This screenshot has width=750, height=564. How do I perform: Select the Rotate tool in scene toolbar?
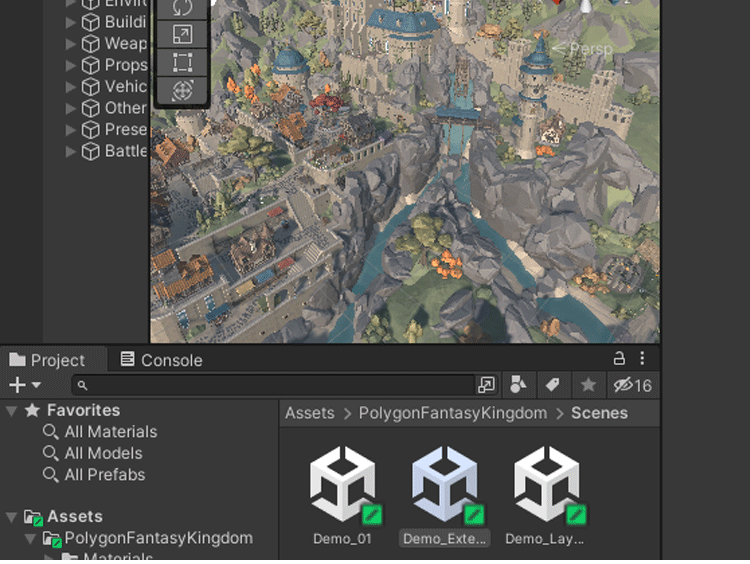click(x=182, y=8)
